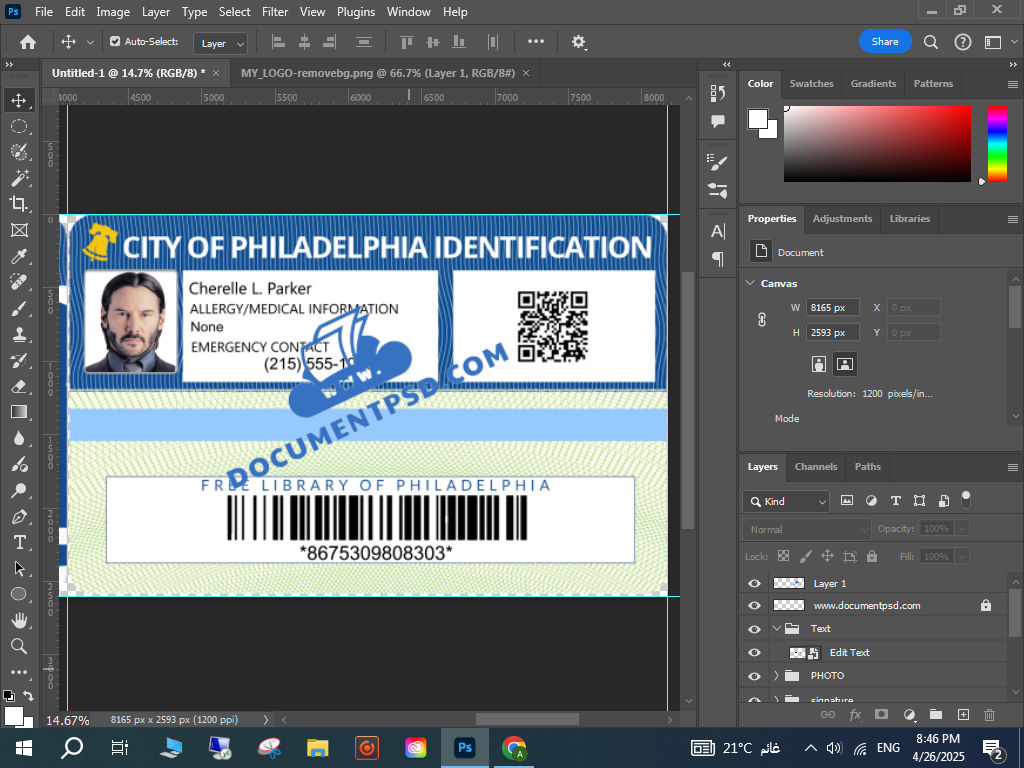The image size is (1024, 768).
Task: Switch to MY_LOGO-removebg.png document tab
Action: [377, 73]
